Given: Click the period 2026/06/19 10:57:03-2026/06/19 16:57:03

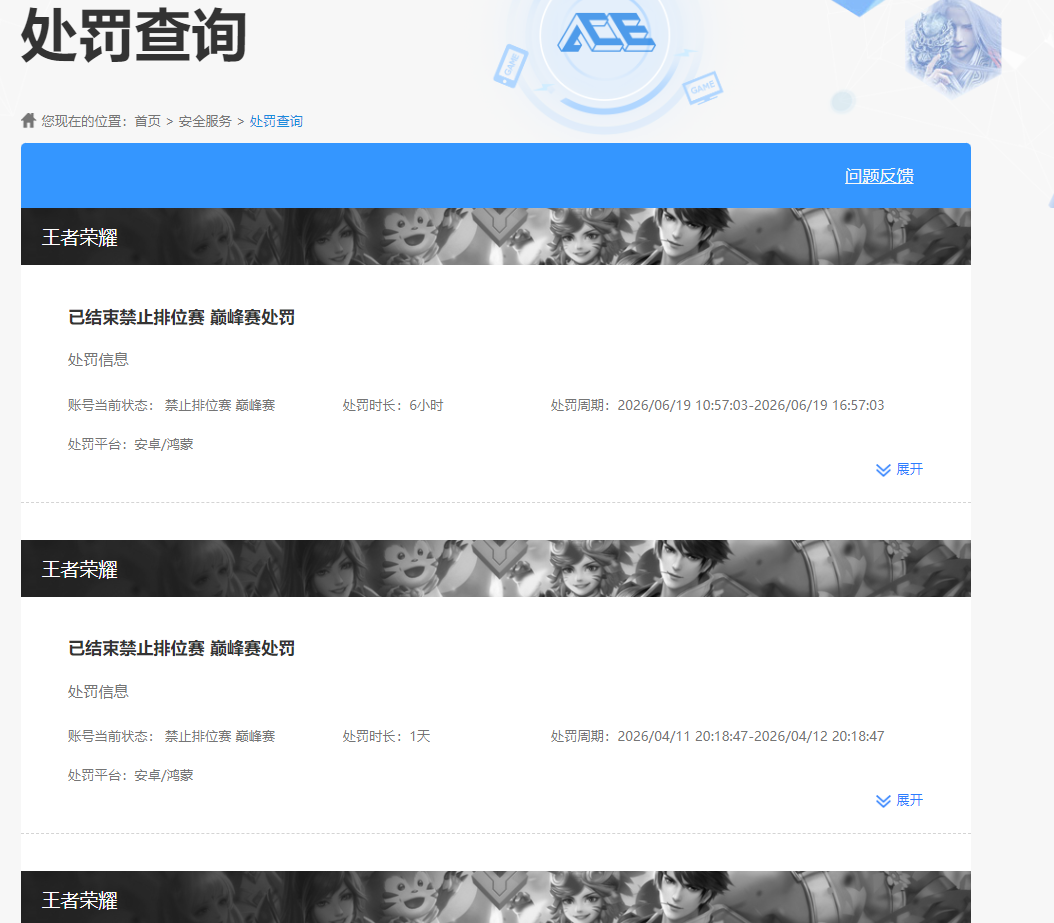Looking at the screenshot, I should pyautogui.click(x=751, y=405).
